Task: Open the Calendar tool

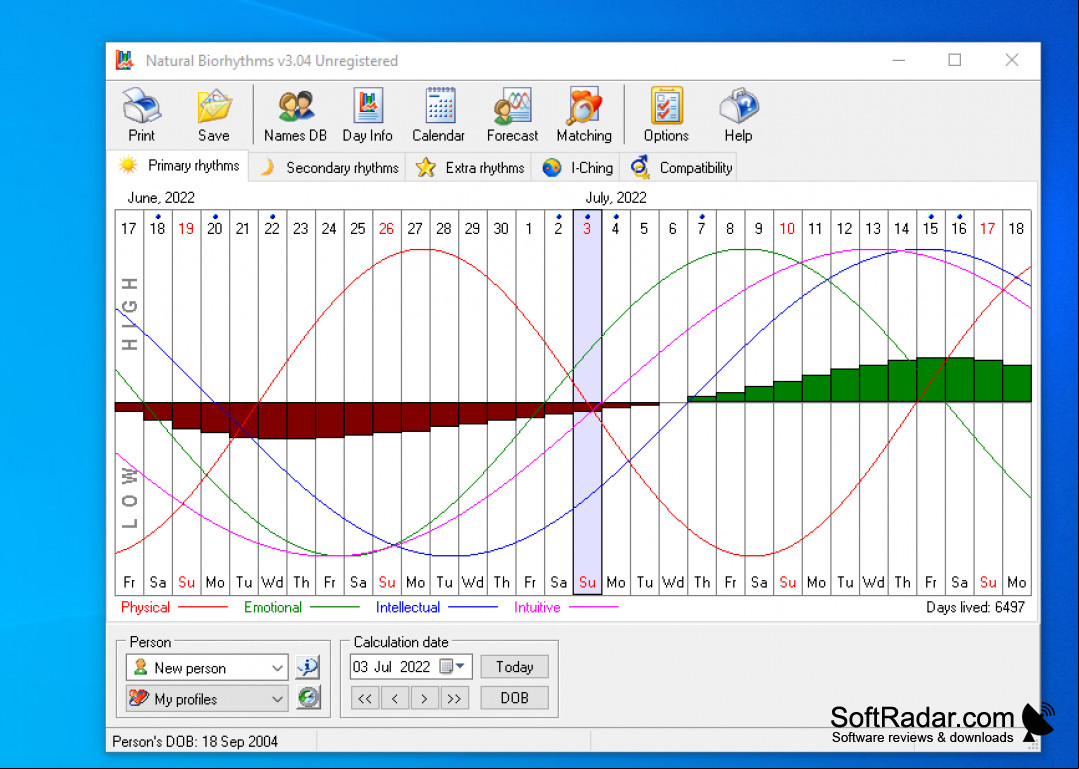Action: coord(439,114)
